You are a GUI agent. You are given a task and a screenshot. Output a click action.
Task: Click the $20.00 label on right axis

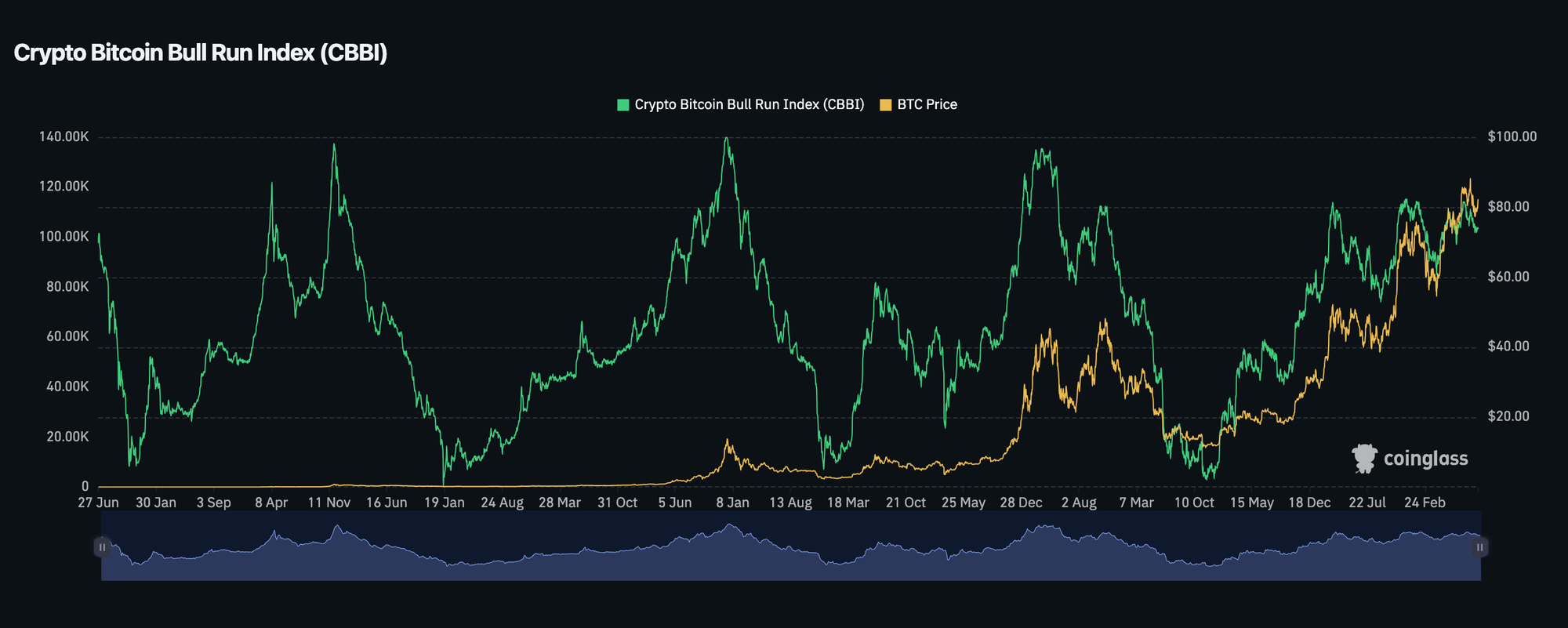coord(1508,416)
